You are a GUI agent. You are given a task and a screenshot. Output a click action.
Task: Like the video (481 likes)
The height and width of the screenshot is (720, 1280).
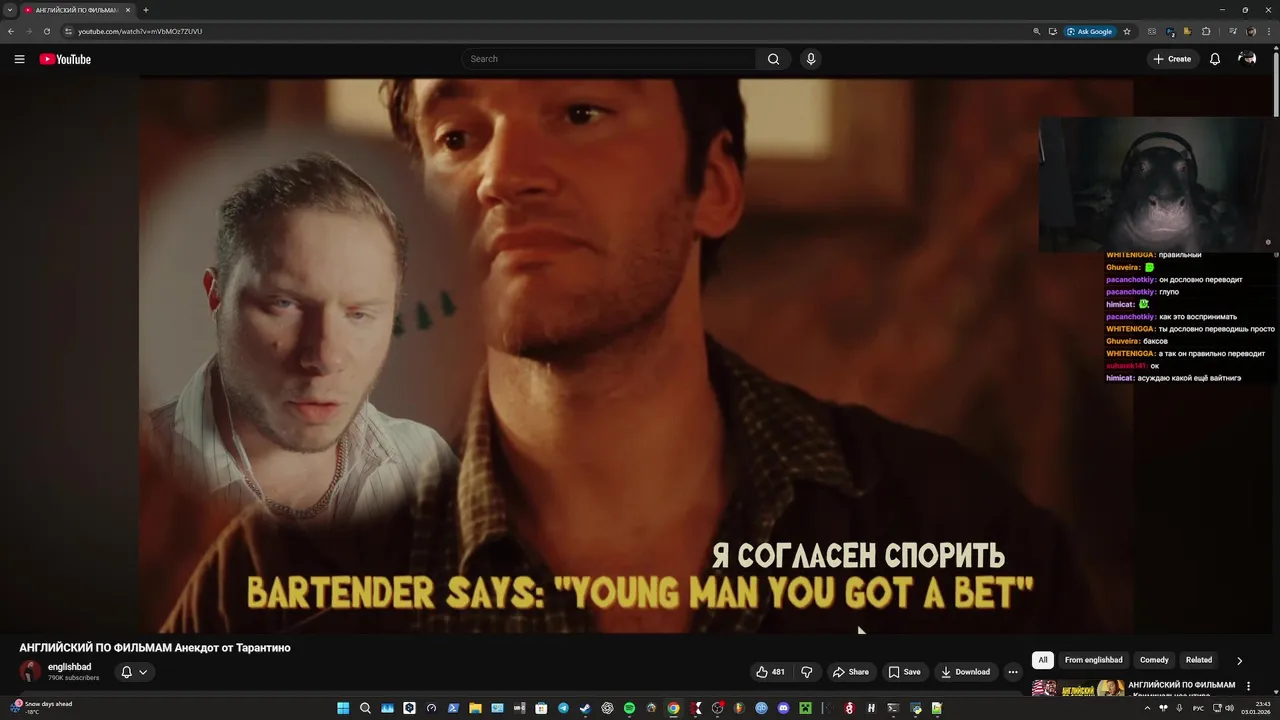pyautogui.click(x=770, y=672)
